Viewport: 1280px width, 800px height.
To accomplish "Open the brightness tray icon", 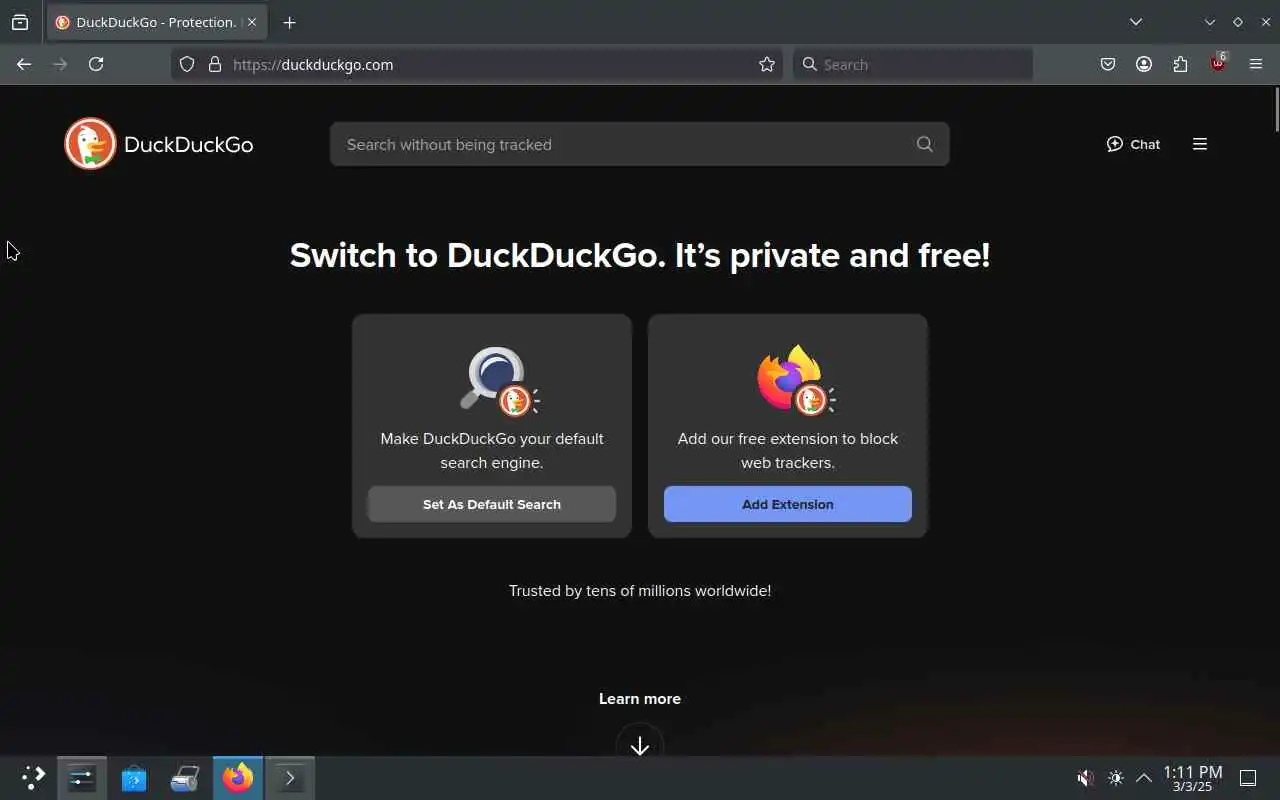I will (x=1116, y=778).
